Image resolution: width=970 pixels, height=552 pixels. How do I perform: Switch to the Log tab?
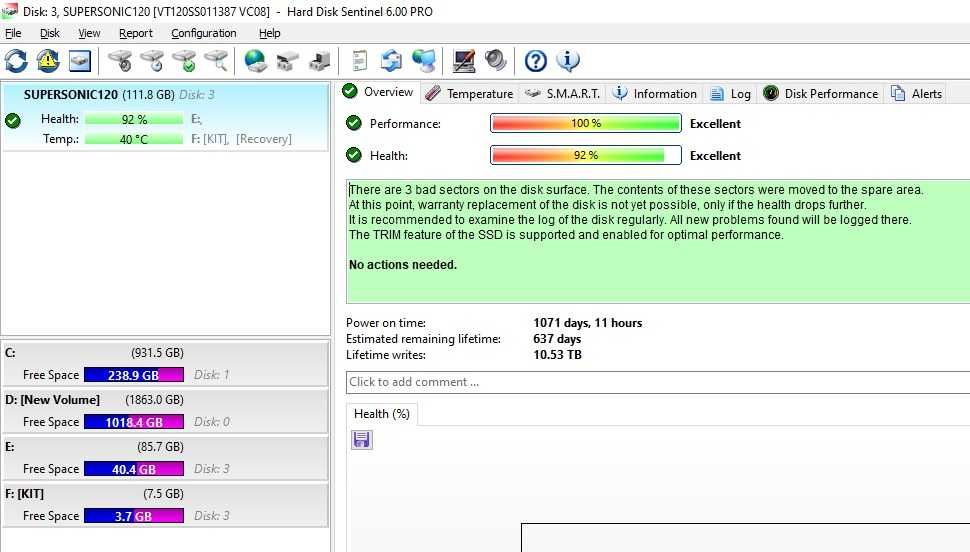pos(731,93)
